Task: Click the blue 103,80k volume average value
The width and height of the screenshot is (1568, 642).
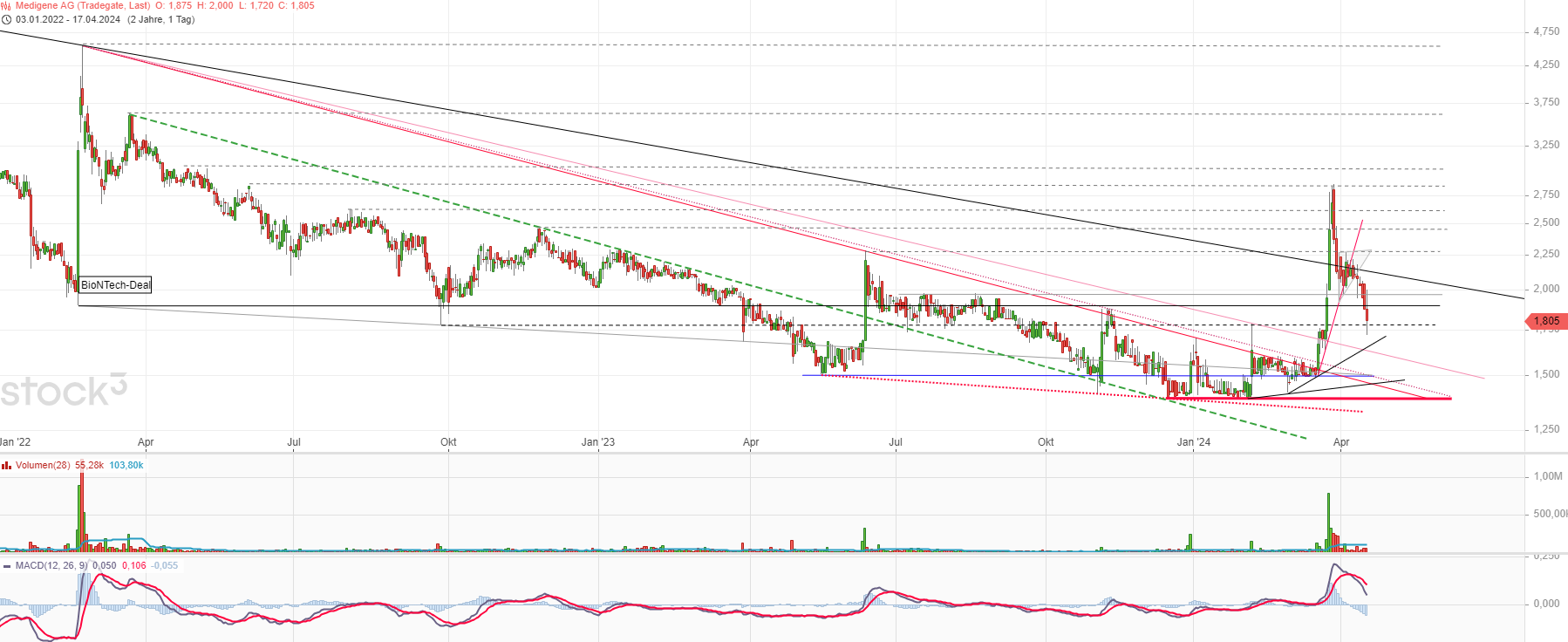Action: click(126, 466)
